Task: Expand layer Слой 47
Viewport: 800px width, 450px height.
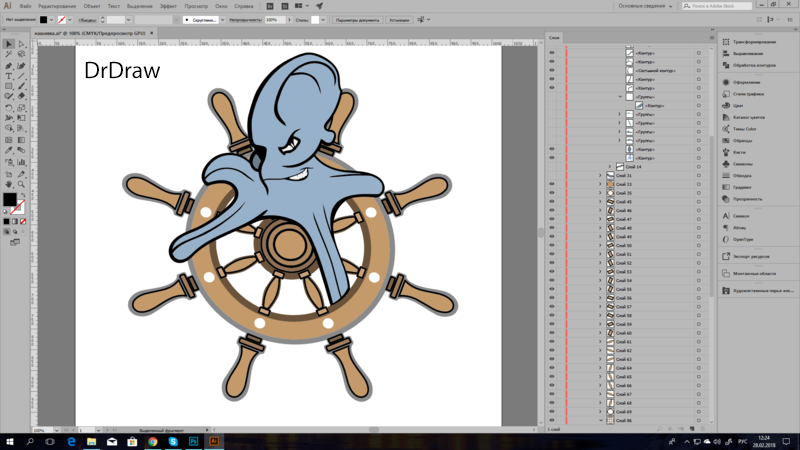Action: [601, 219]
